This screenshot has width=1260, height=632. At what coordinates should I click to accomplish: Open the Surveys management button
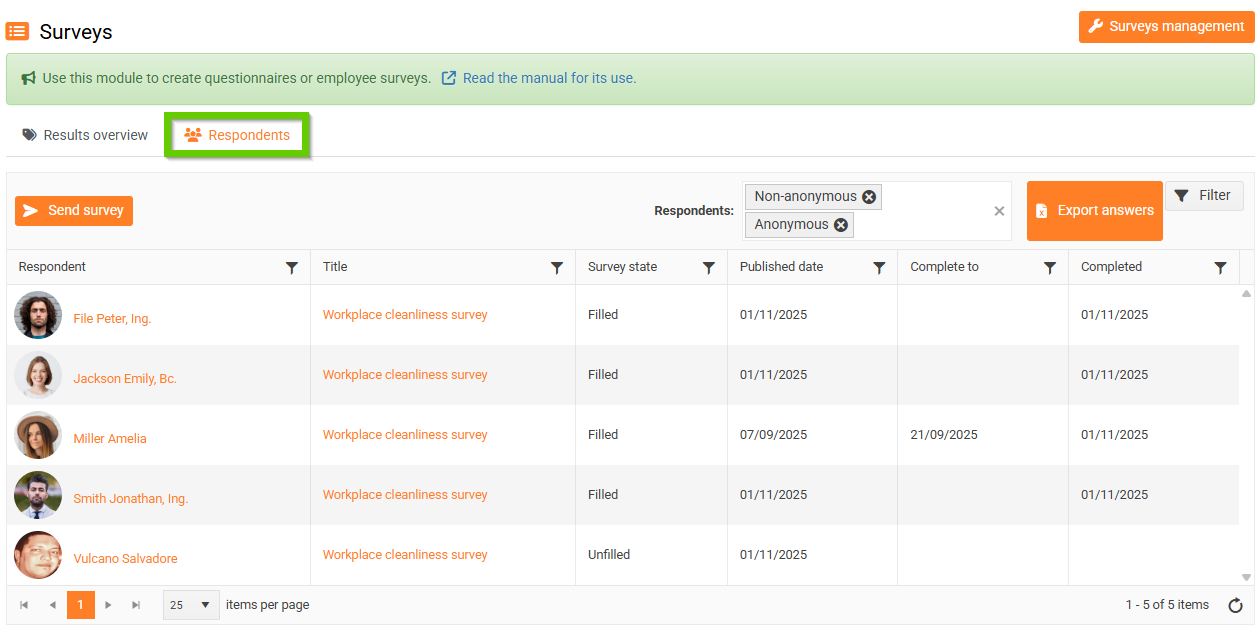pos(1166,27)
